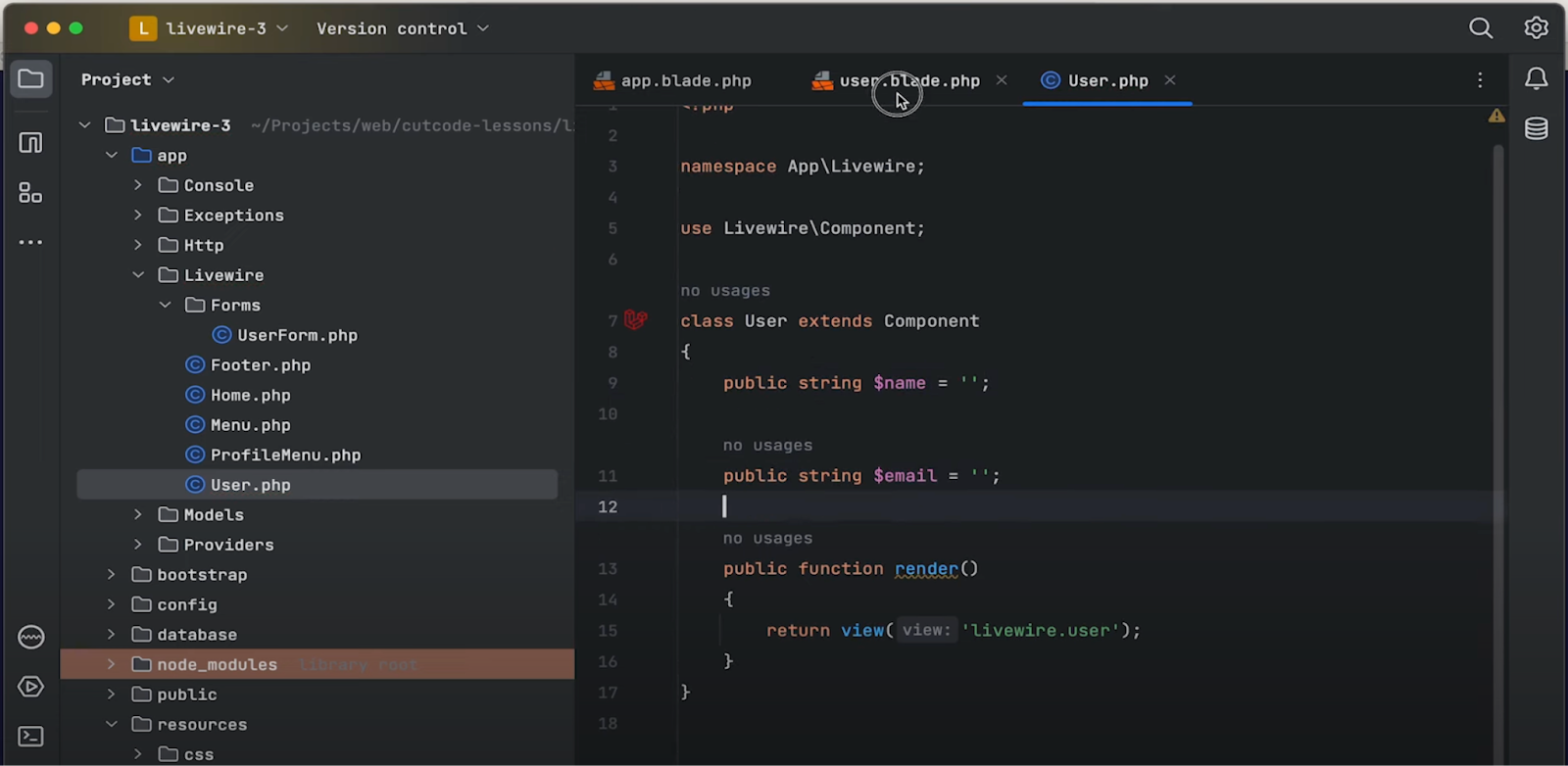Collapse the app folder
Viewport: 1568px width, 766px height.
coord(112,156)
